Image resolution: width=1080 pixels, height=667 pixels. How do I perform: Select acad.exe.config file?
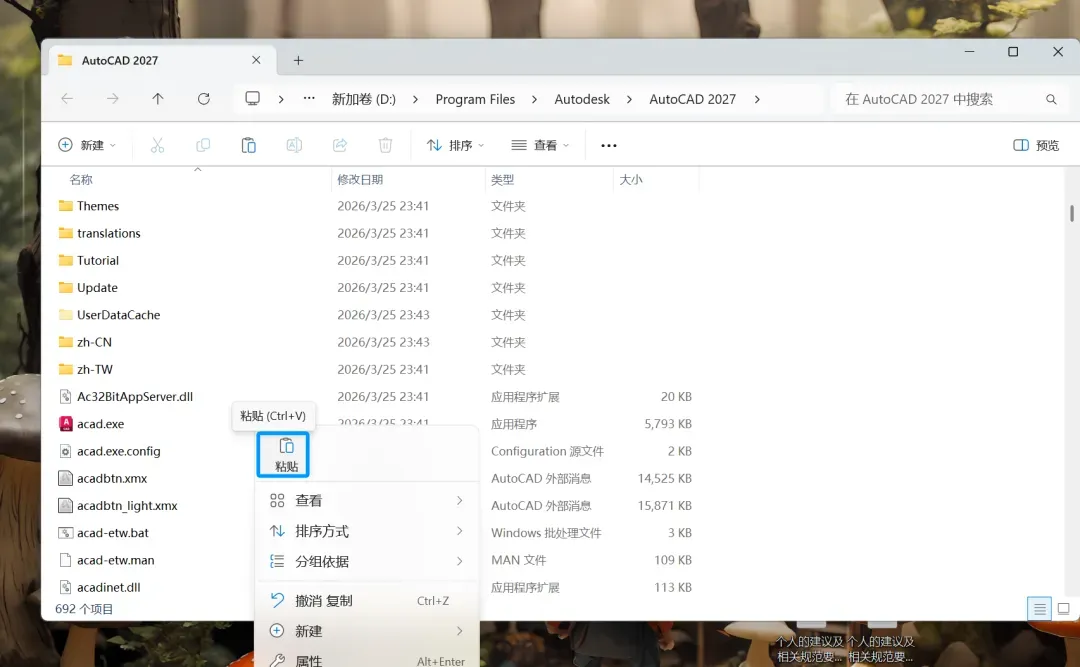118,451
